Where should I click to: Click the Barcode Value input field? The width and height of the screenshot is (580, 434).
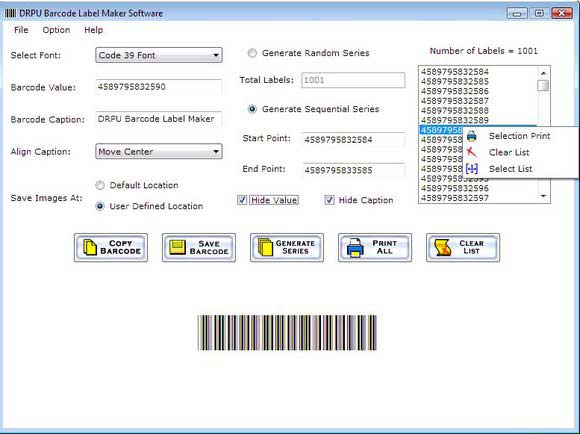click(159, 87)
